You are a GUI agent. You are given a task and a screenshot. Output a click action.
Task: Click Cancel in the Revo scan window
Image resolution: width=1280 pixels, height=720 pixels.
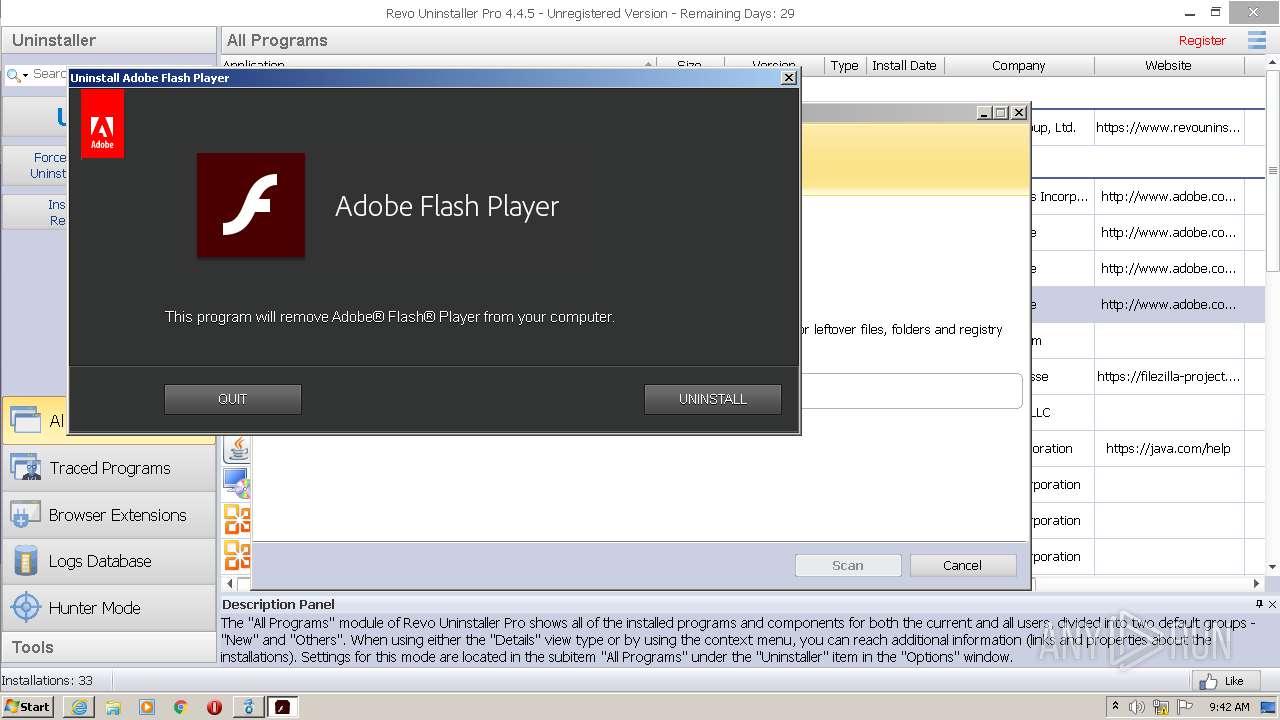(962, 565)
